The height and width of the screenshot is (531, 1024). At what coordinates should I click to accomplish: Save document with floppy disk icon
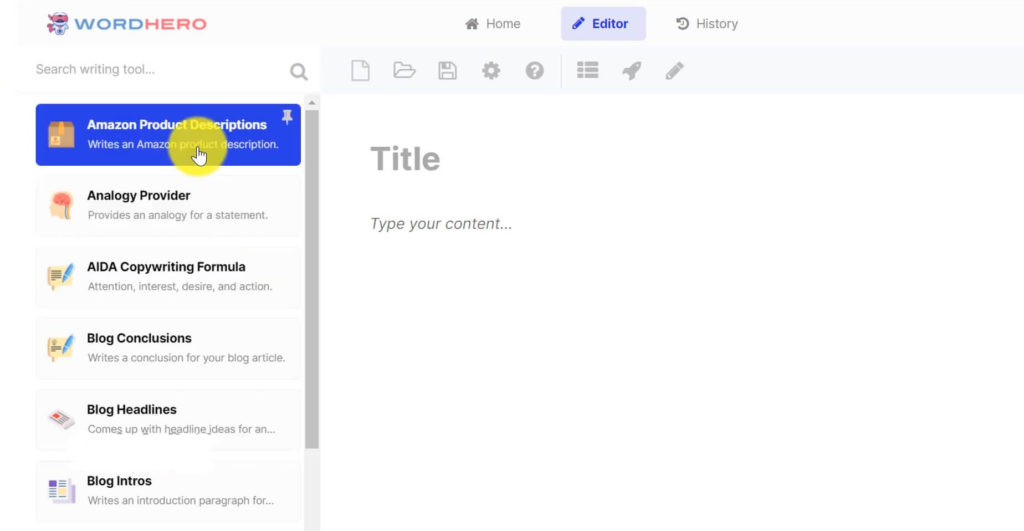point(447,71)
